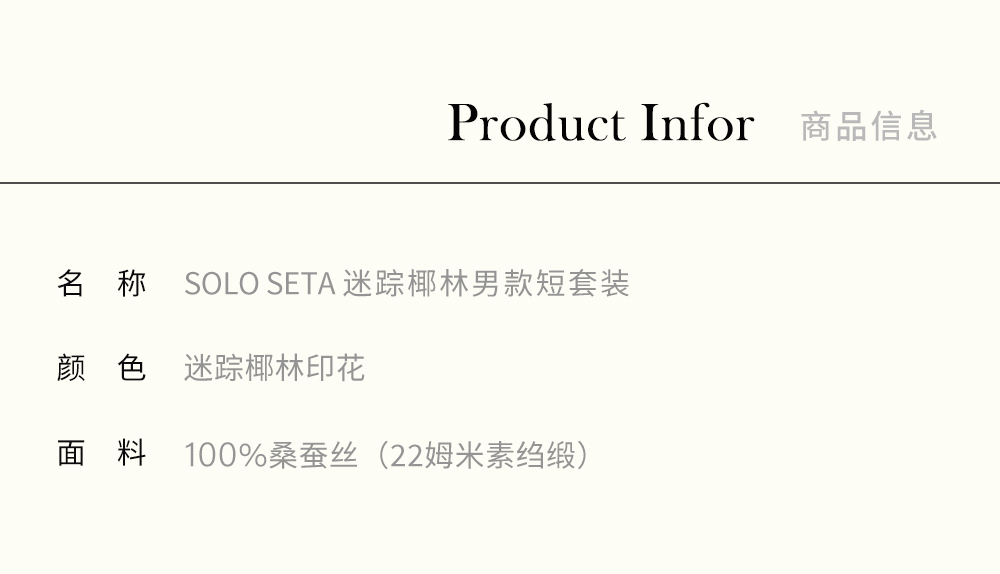Screen dimensions: 1000x574
Task: Click the horizontal divider line below heading
Action: (x=500, y=183)
